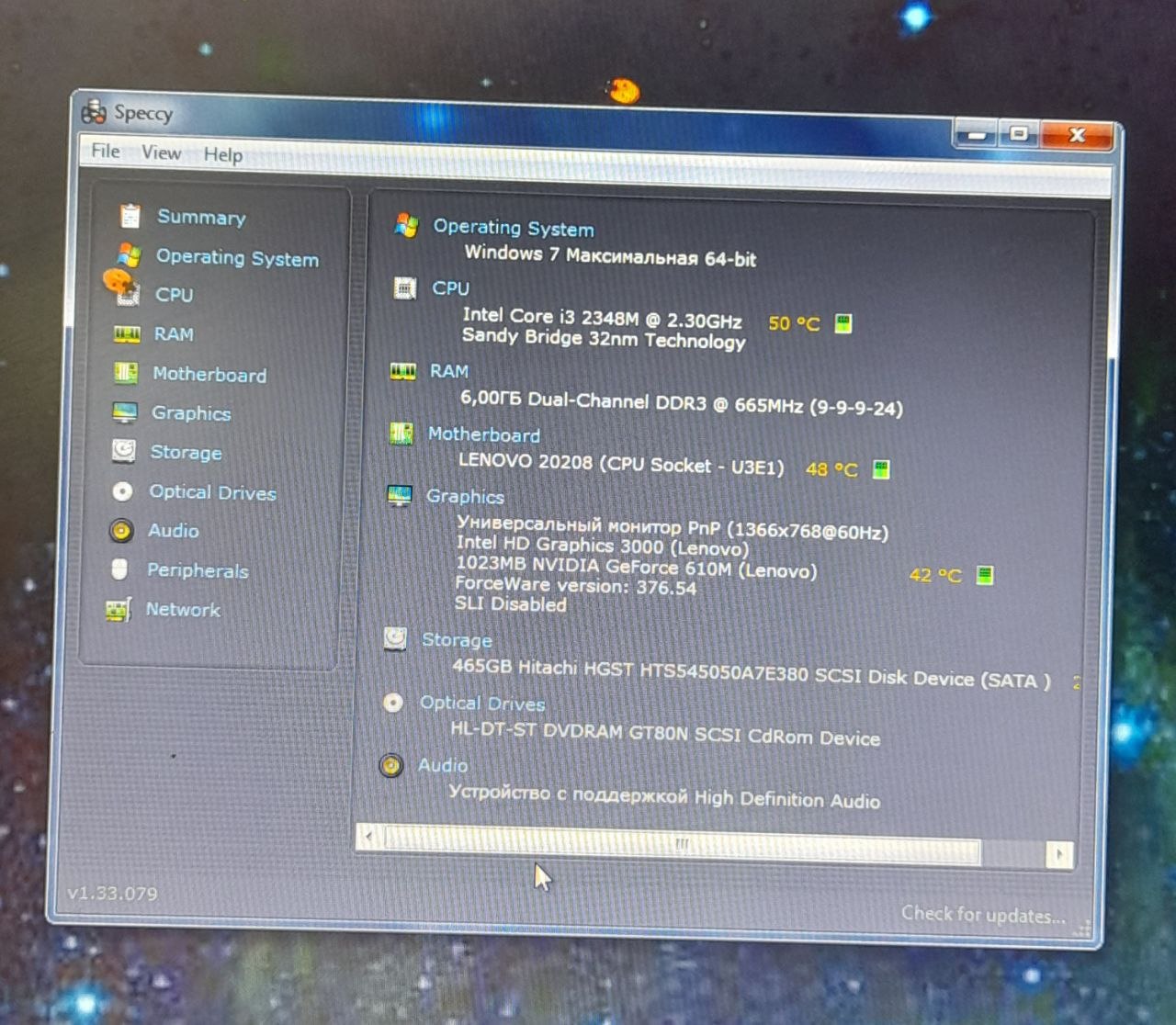1176x1025 pixels.
Task: Click the motherboard temperature value 48 °C
Action: coord(831,469)
